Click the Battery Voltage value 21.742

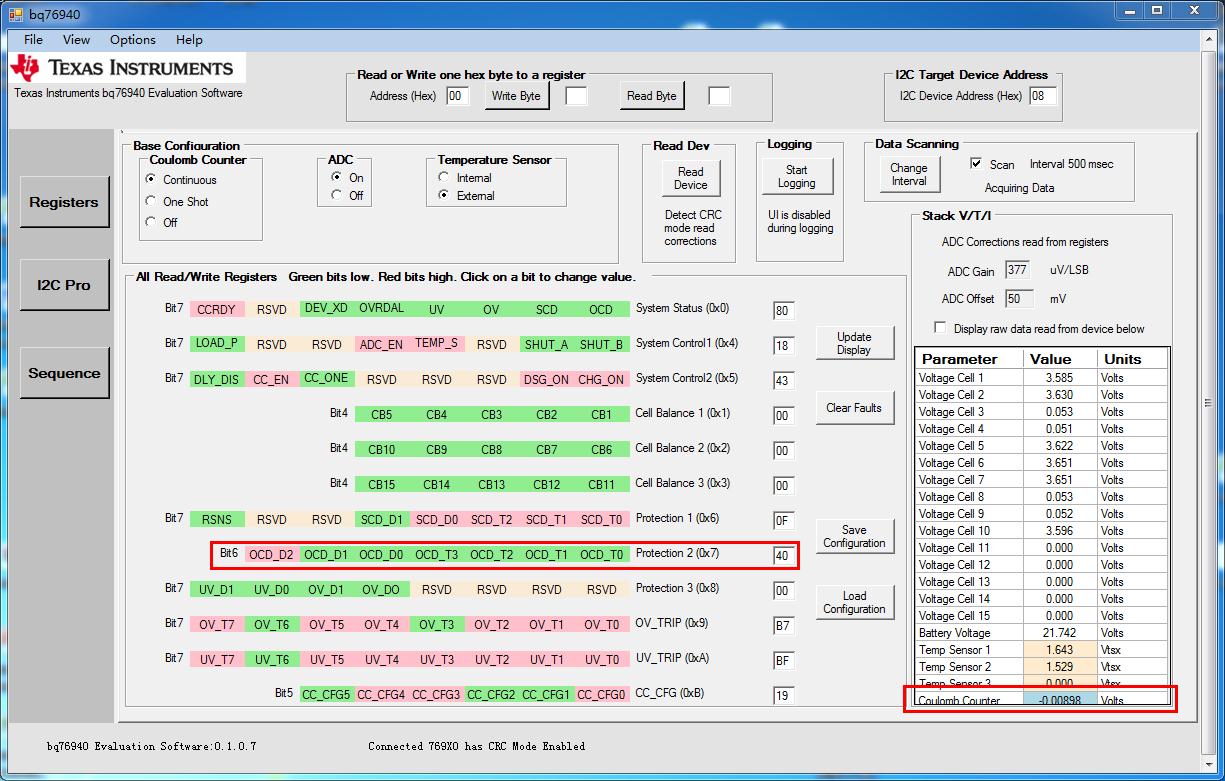click(x=1060, y=633)
